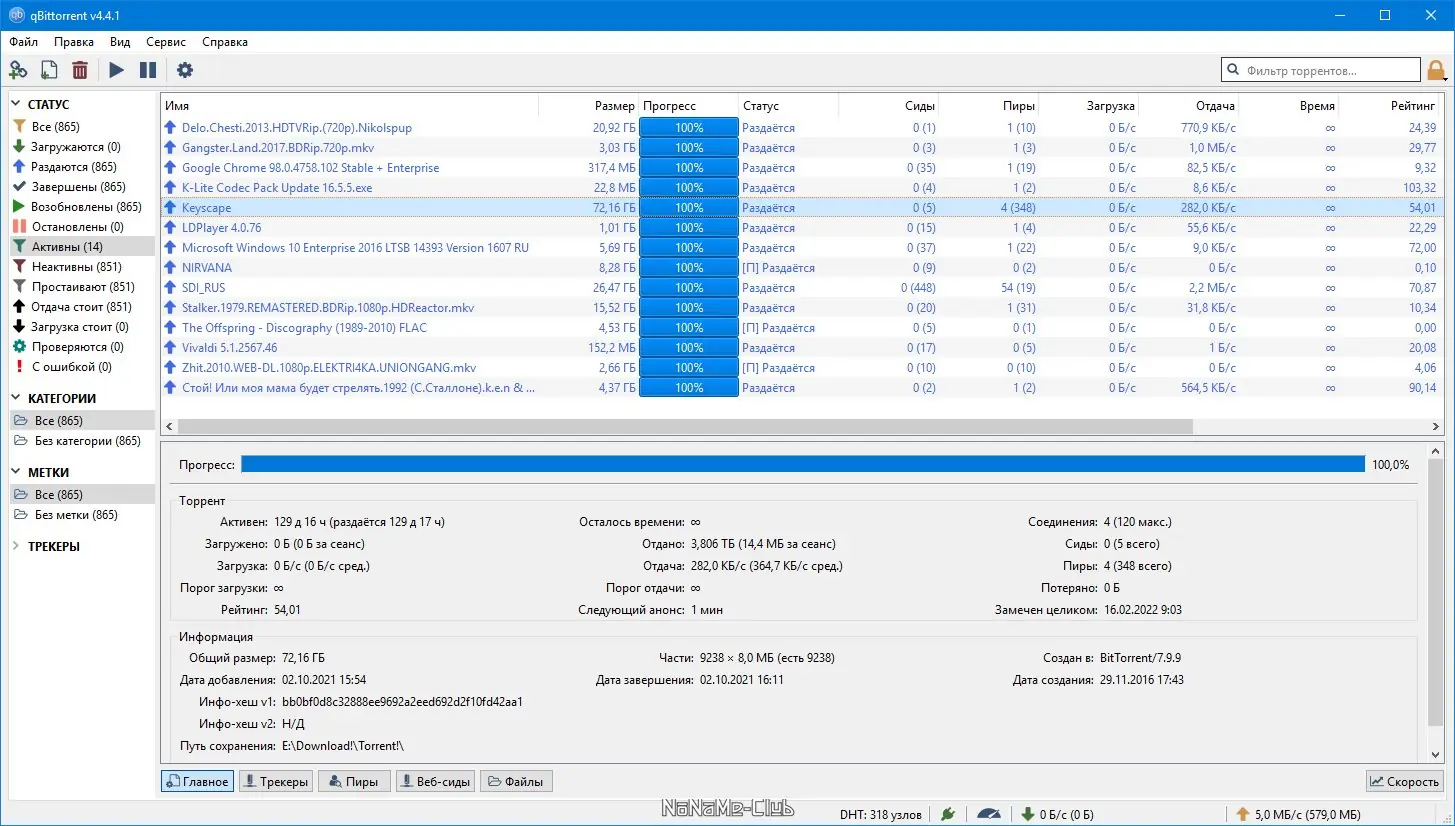
Task: Expand the ТРЕКЕРЫ section
Action: coord(16,546)
